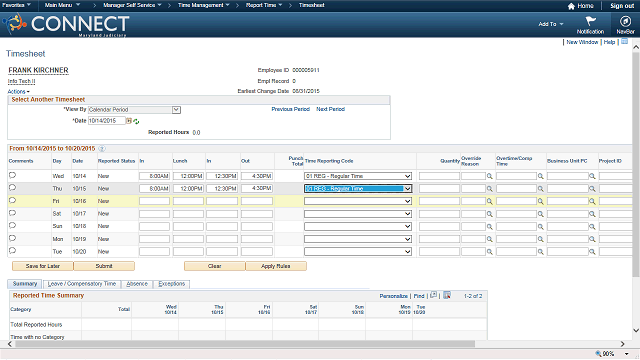Open Time Management breadcrumb menu
This screenshot has height=360, width=640.
[x=204, y=5]
